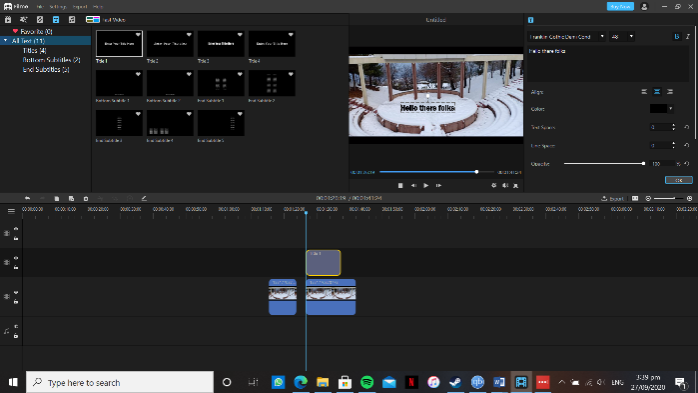Click the black text color swatch
Image resolution: width=698 pixels, height=393 pixels.
[x=658, y=109]
